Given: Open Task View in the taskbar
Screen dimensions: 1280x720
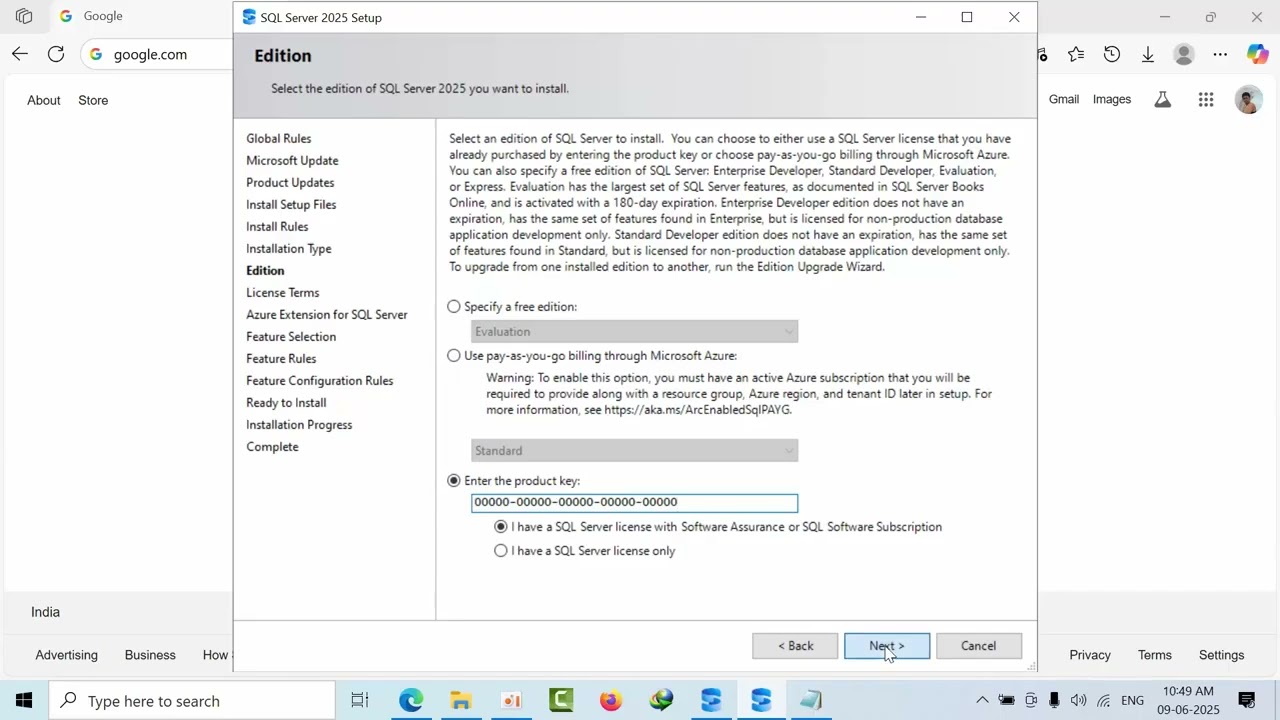Looking at the screenshot, I should click(360, 700).
